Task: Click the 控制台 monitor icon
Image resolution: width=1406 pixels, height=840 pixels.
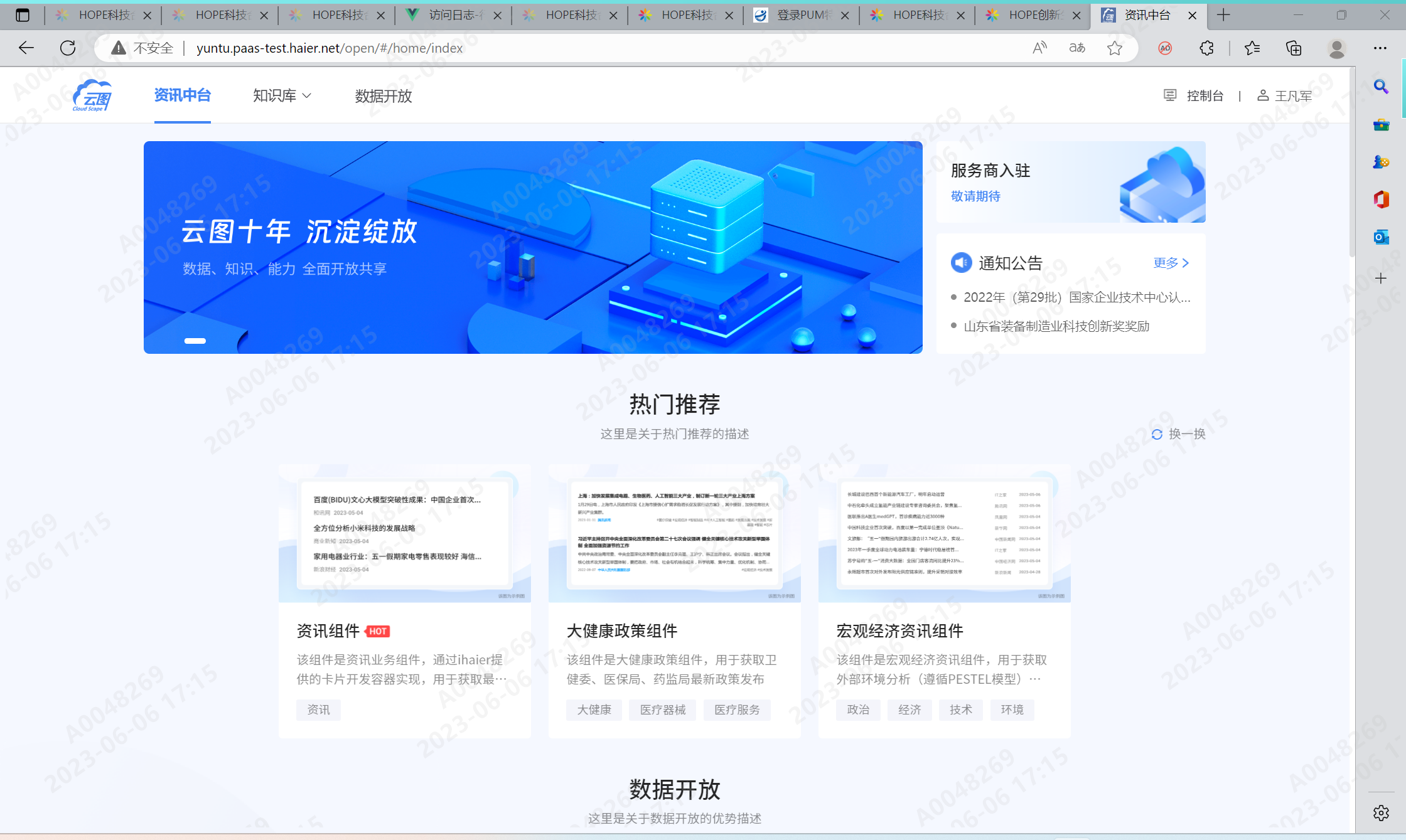Action: [x=1170, y=95]
